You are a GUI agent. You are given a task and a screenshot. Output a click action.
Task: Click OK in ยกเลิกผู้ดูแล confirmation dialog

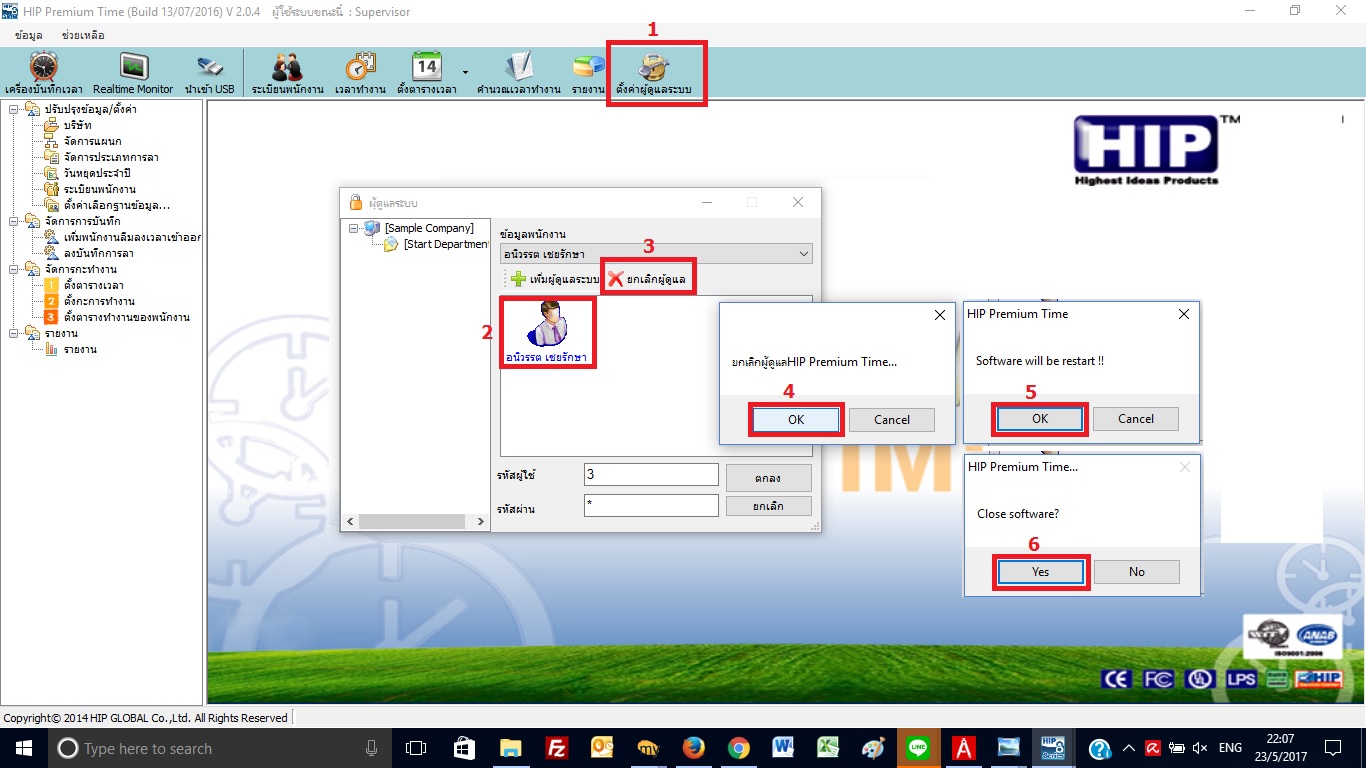[x=796, y=420]
